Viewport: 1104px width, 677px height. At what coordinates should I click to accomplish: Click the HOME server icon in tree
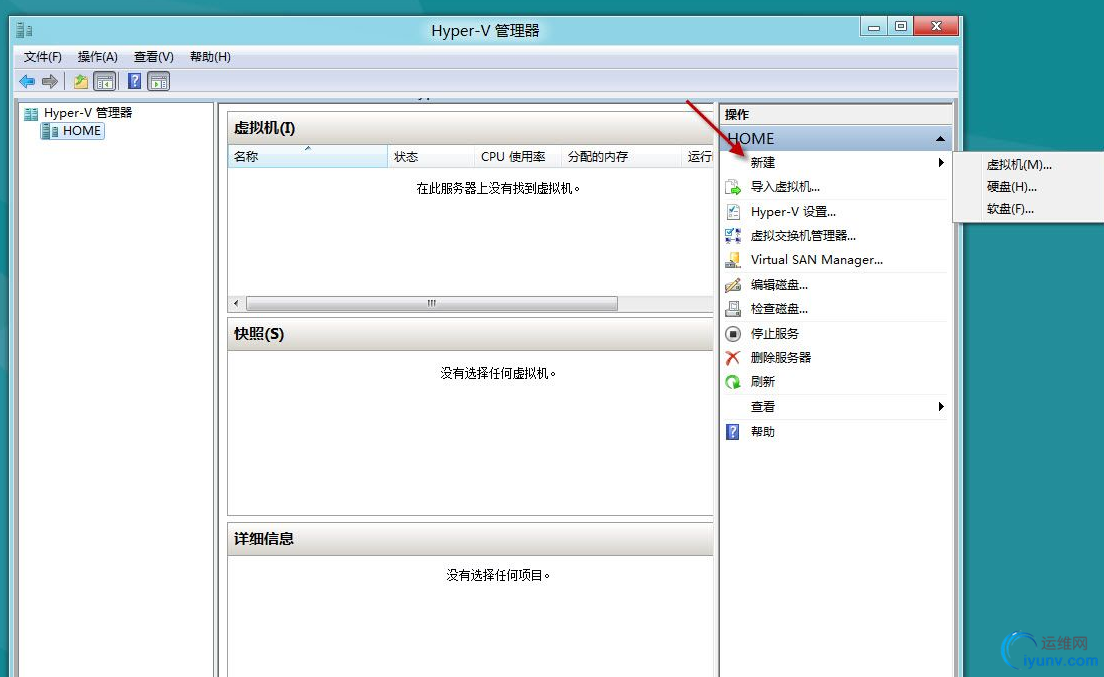click(x=49, y=131)
